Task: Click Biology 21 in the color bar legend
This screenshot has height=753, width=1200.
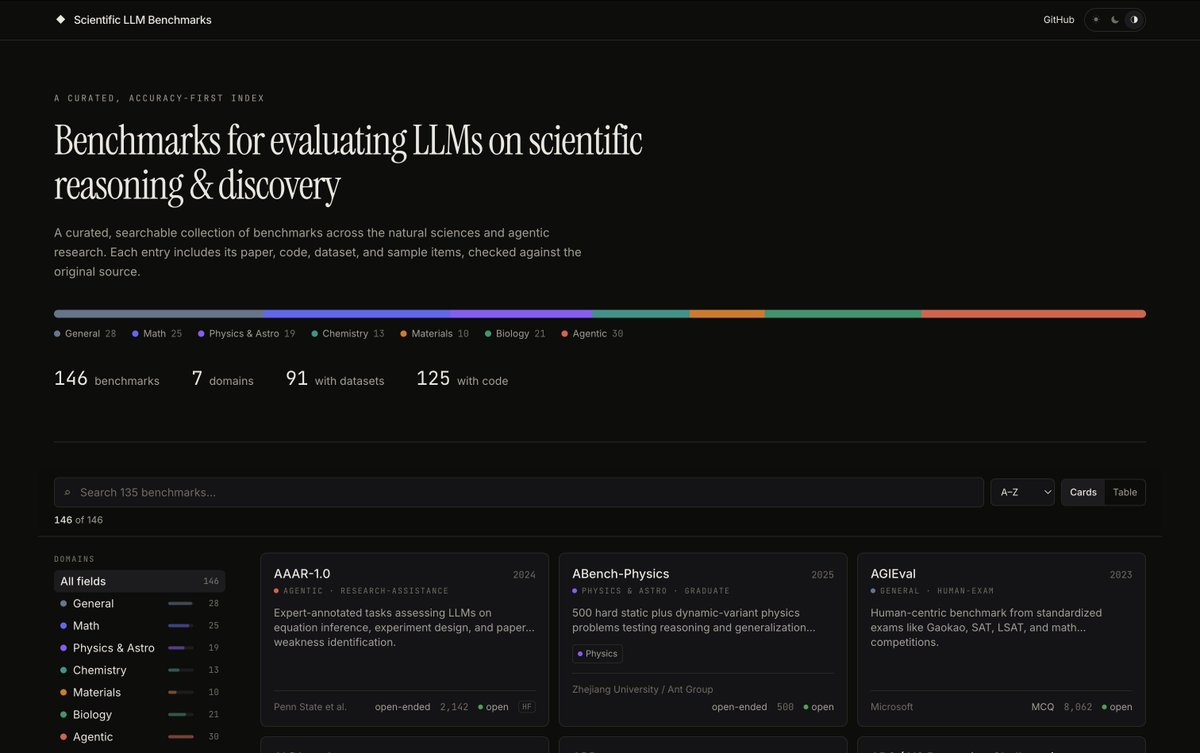Action: [515, 333]
